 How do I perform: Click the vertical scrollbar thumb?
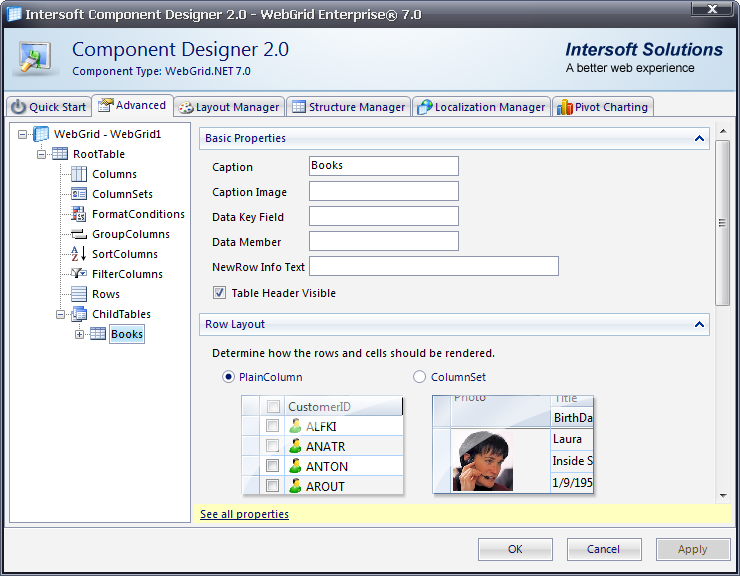722,222
